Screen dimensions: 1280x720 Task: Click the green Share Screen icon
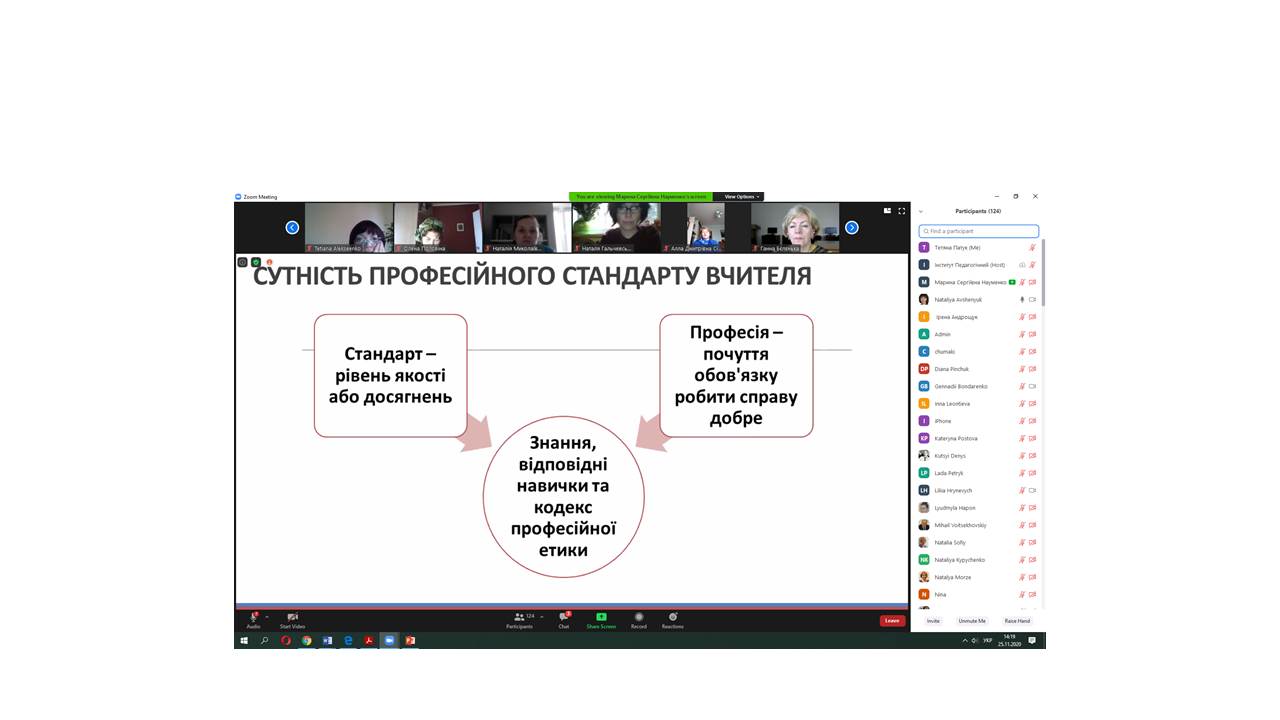tap(601, 617)
